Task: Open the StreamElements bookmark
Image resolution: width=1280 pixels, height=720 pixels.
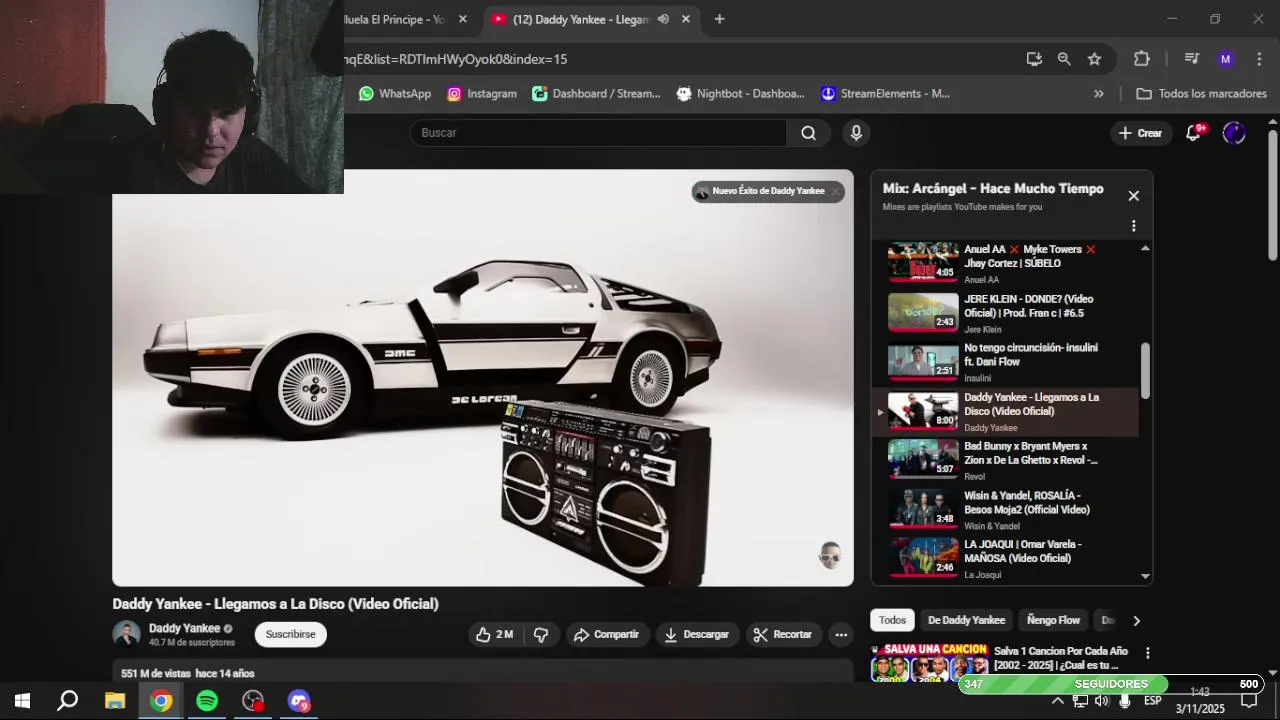Action: [885, 94]
